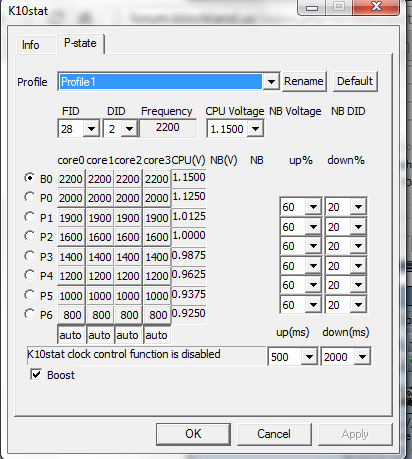Open the down% dropdown in the P3 row
The width and height of the screenshot is (412, 459).
(358, 266)
